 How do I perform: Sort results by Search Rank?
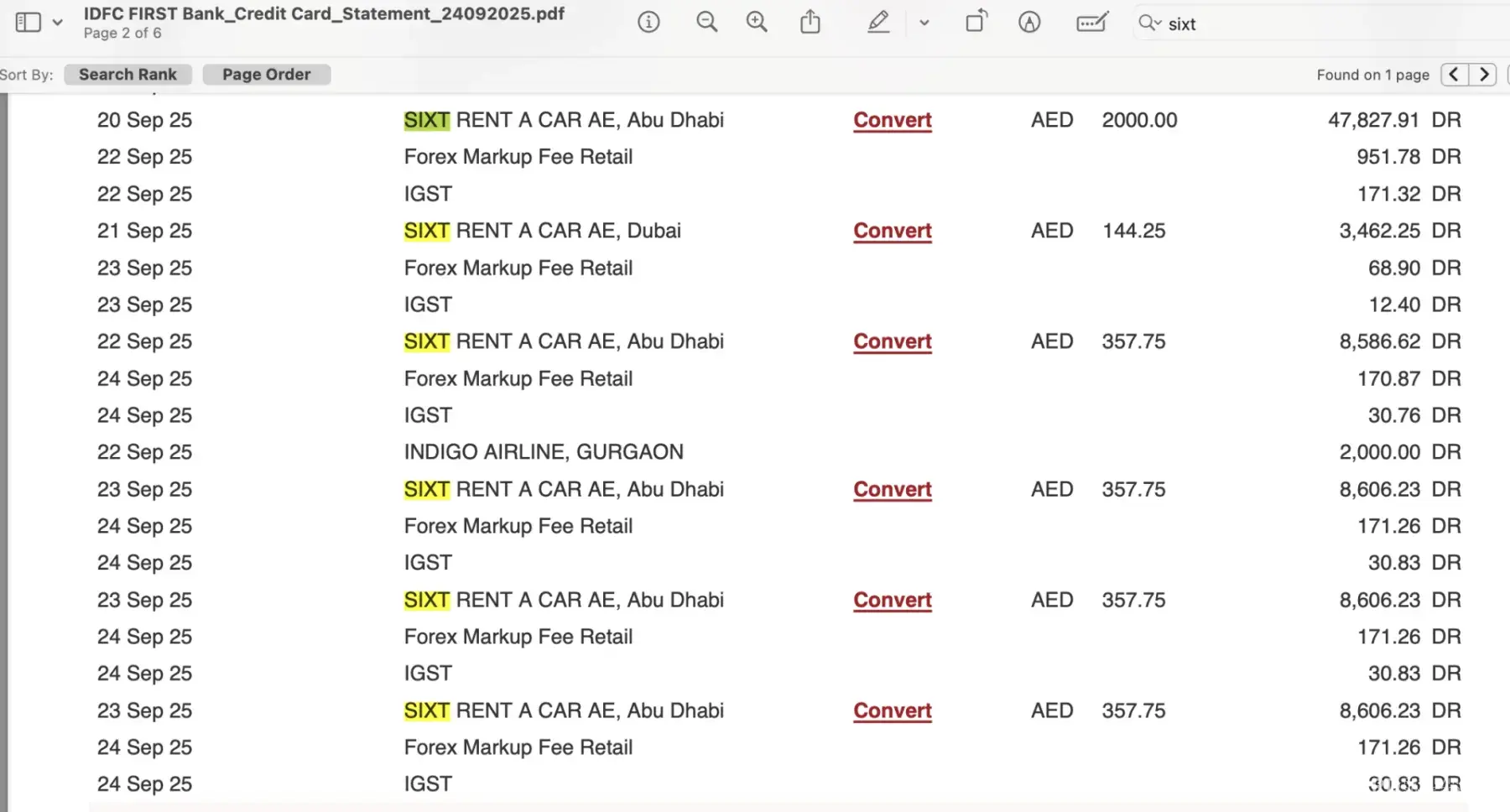click(128, 75)
